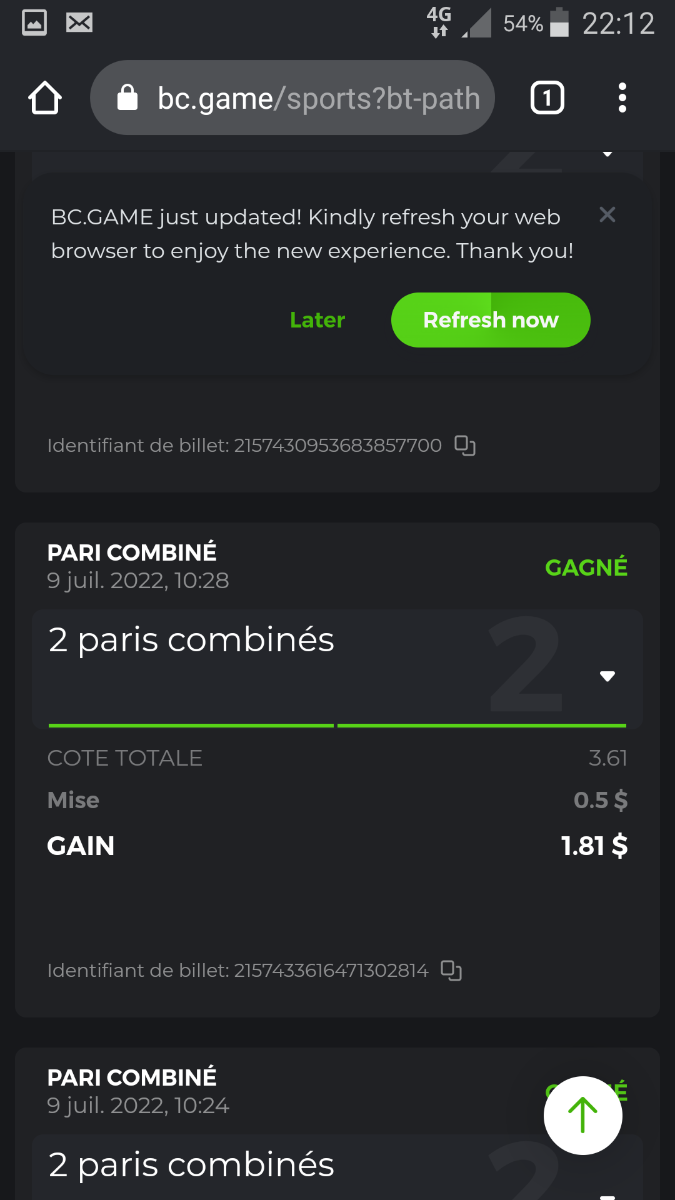Tap the green scroll-to-top arrow
Screen dimensions: 675x1200
pos(583,1116)
